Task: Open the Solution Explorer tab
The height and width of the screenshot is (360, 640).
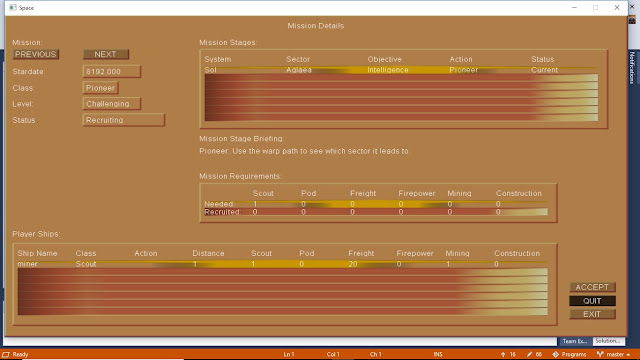Action: 608,341
